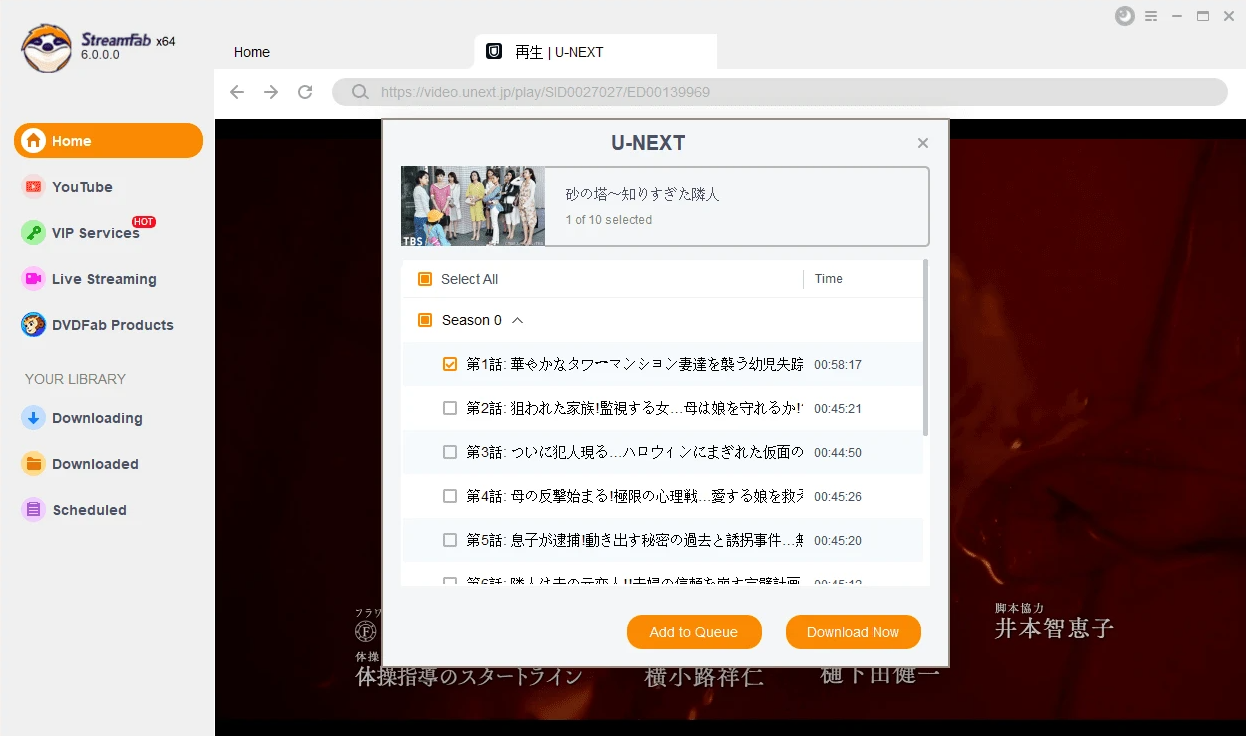Collapse the Season 0 chevron
Viewport: 1246px width, 736px height.
click(517, 321)
